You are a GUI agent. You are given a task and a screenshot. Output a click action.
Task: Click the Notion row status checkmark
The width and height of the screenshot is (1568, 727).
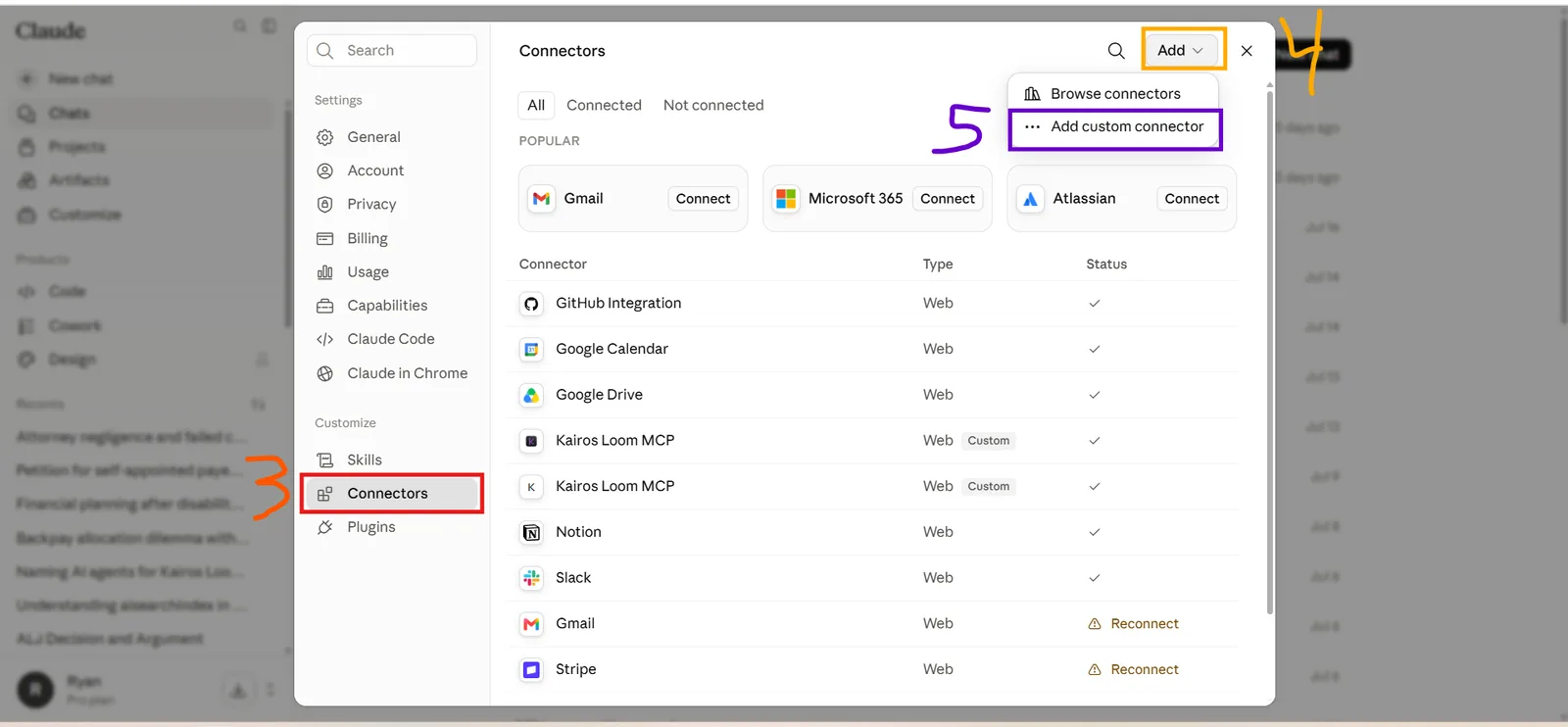1095,532
